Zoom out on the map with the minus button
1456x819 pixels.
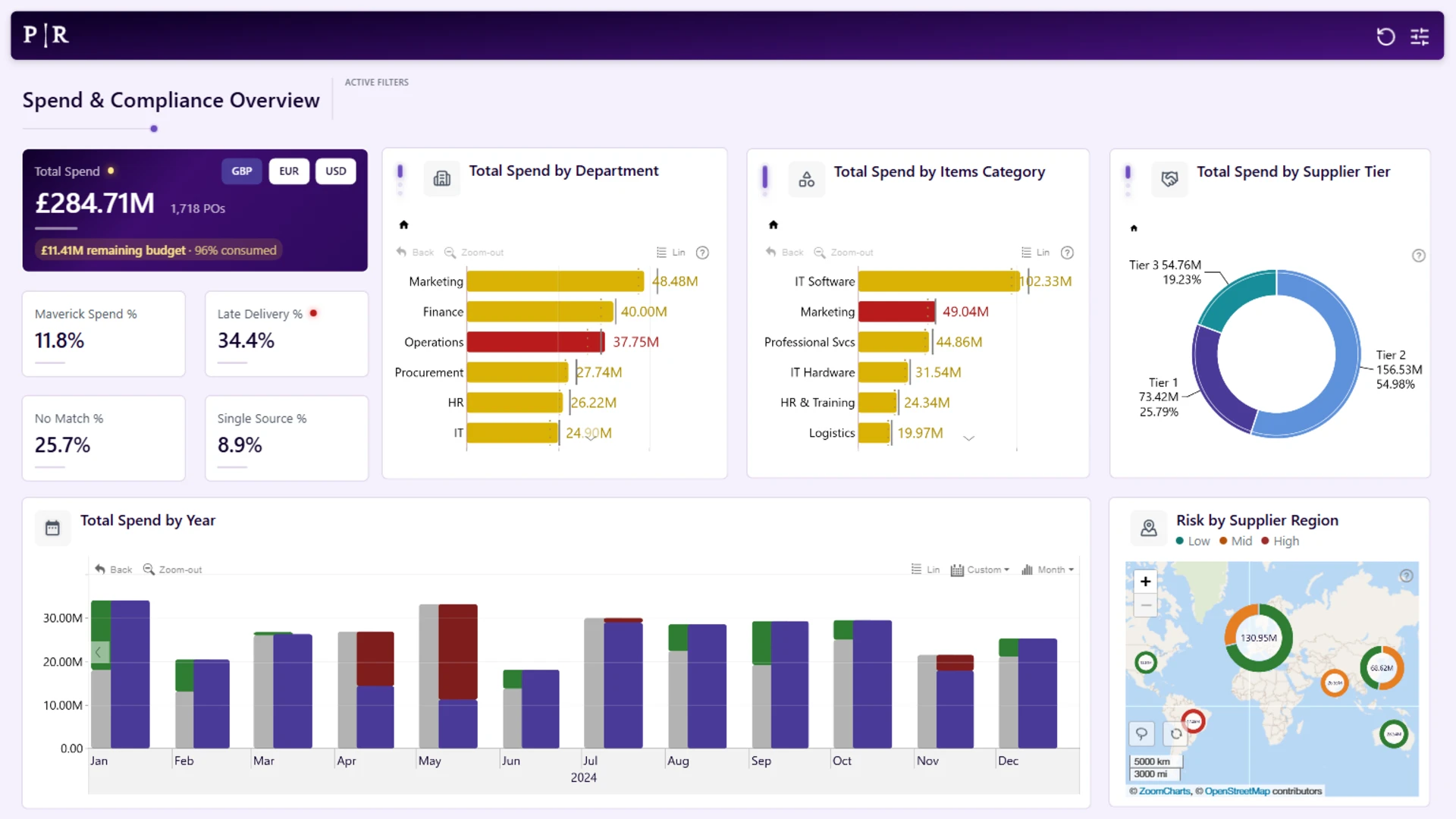pyautogui.click(x=1146, y=604)
